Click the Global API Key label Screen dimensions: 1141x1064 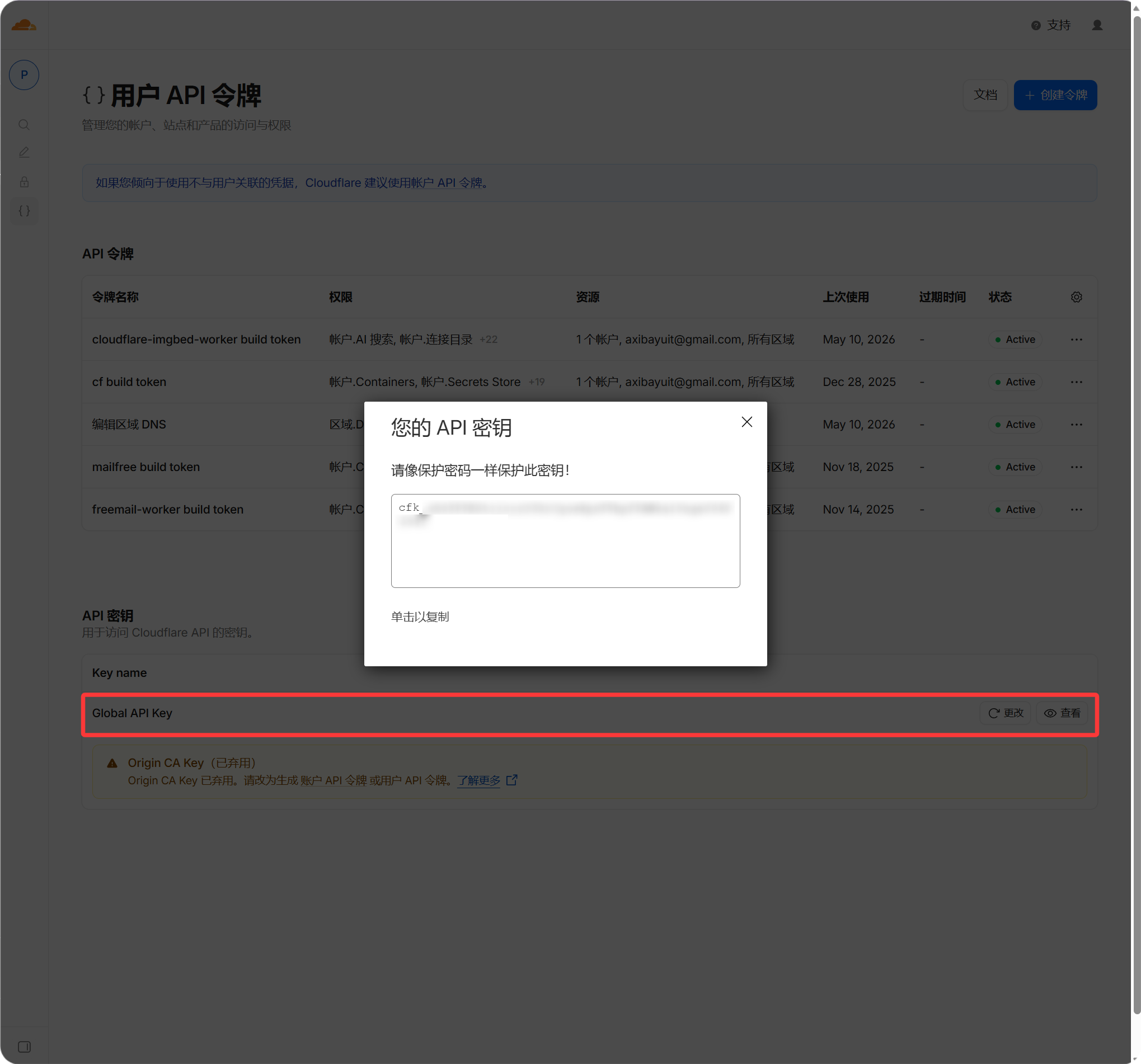(132, 713)
